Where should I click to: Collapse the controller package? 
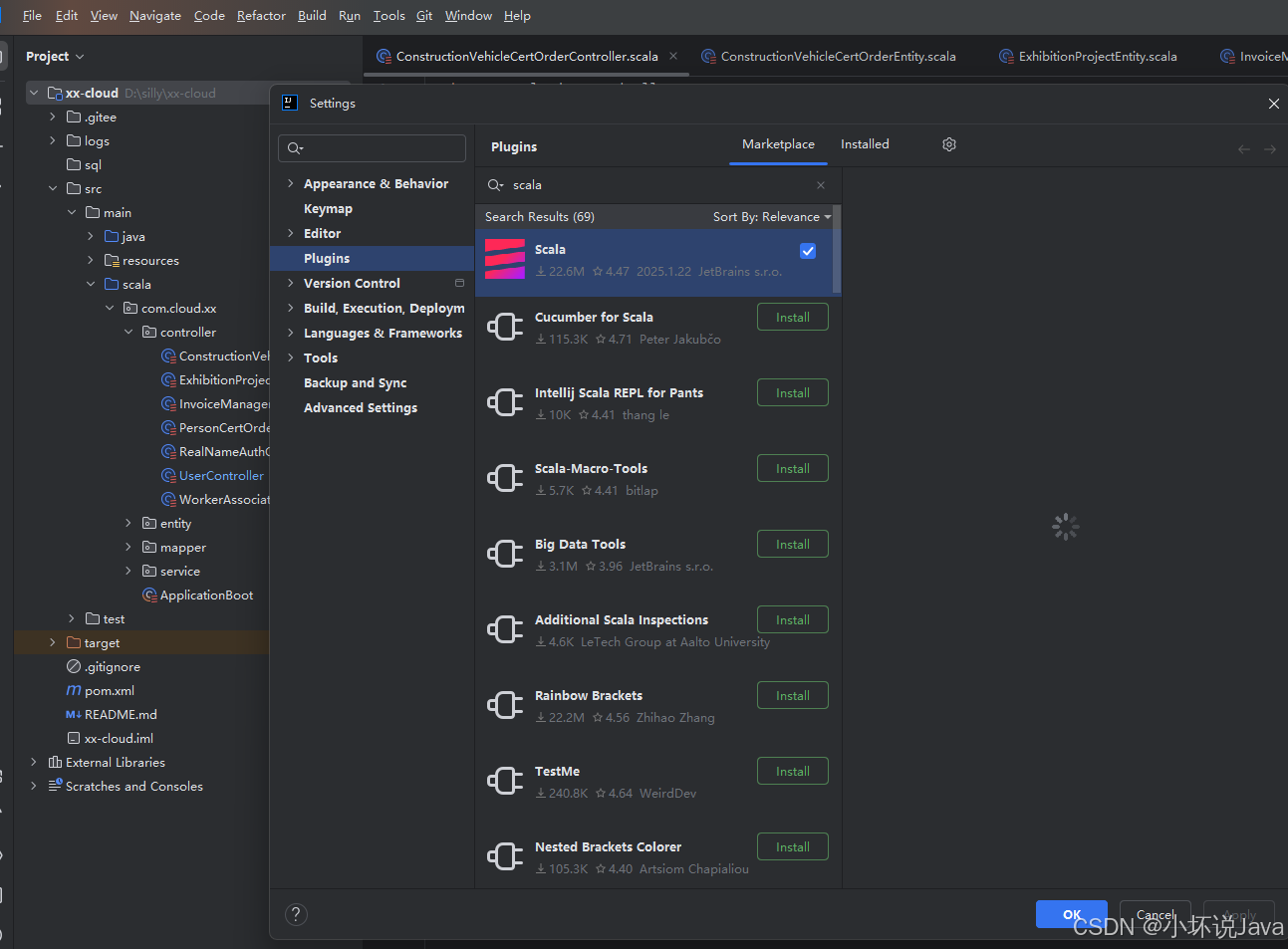coord(129,332)
